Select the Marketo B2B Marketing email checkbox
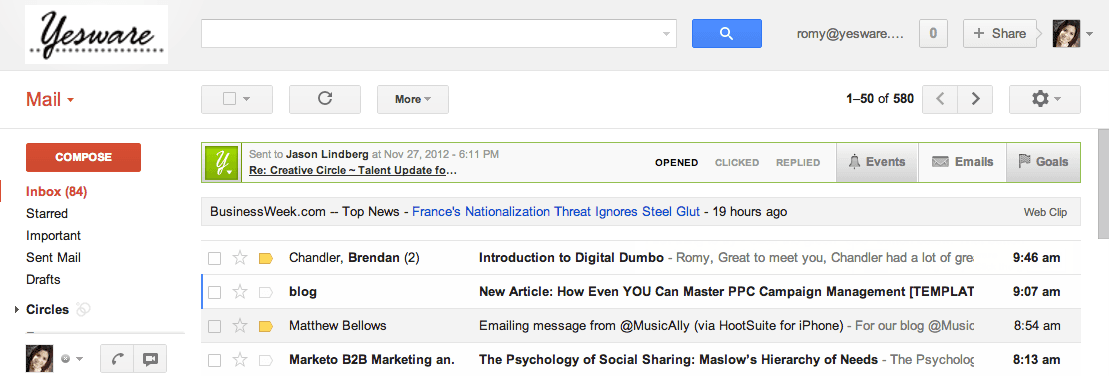Image resolution: width=1109 pixels, height=376 pixels. [214, 360]
